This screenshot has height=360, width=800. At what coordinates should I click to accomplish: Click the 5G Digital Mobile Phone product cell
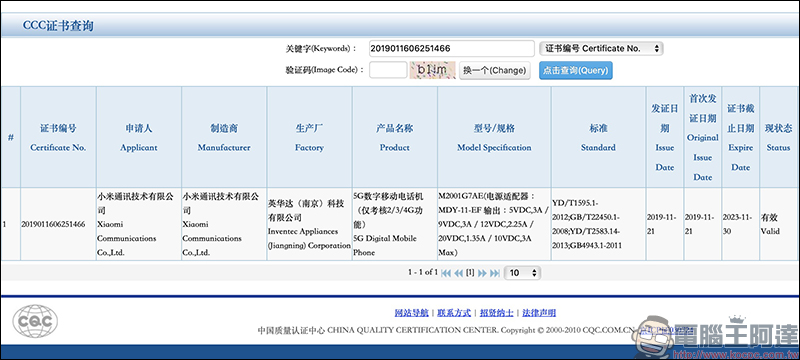click(394, 224)
